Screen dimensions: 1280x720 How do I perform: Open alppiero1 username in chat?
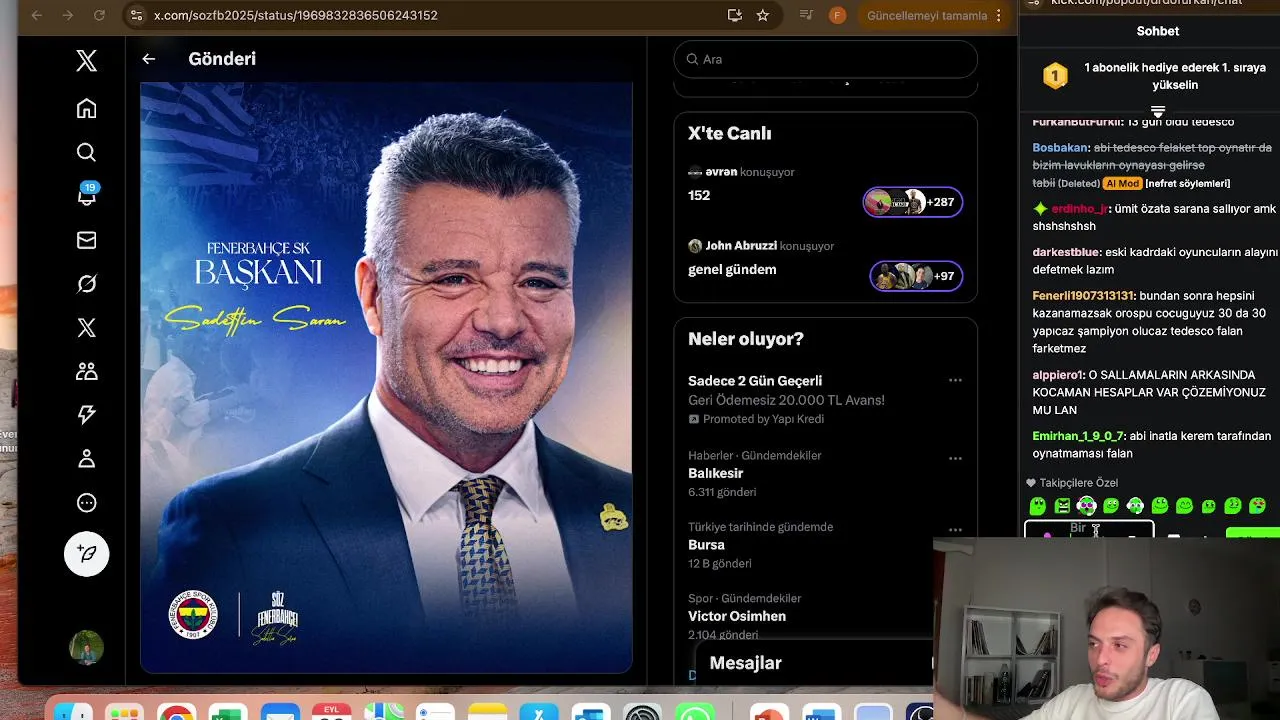pos(1058,375)
